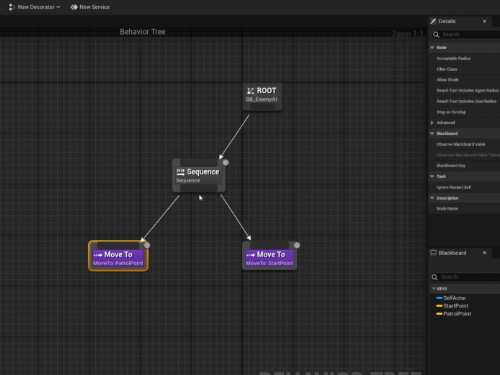The width and height of the screenshot is (500, 375).
Task: Collapse the Description section
Action: (x=432, y=198)
